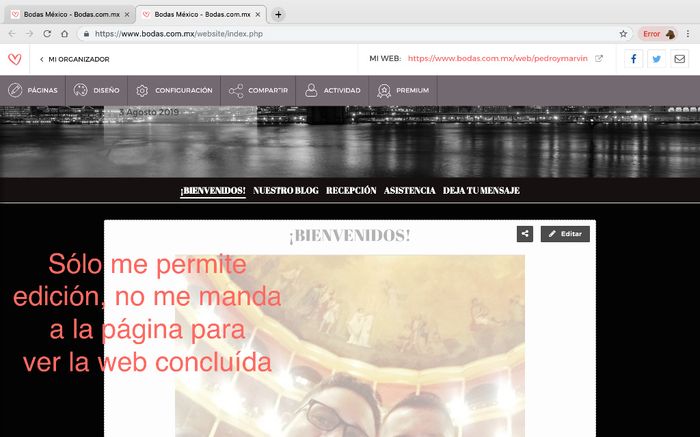Click the Bodas heart logo
Image resolution: width=700 pixels, height=437 pixels.
click(x=14, y=59)
